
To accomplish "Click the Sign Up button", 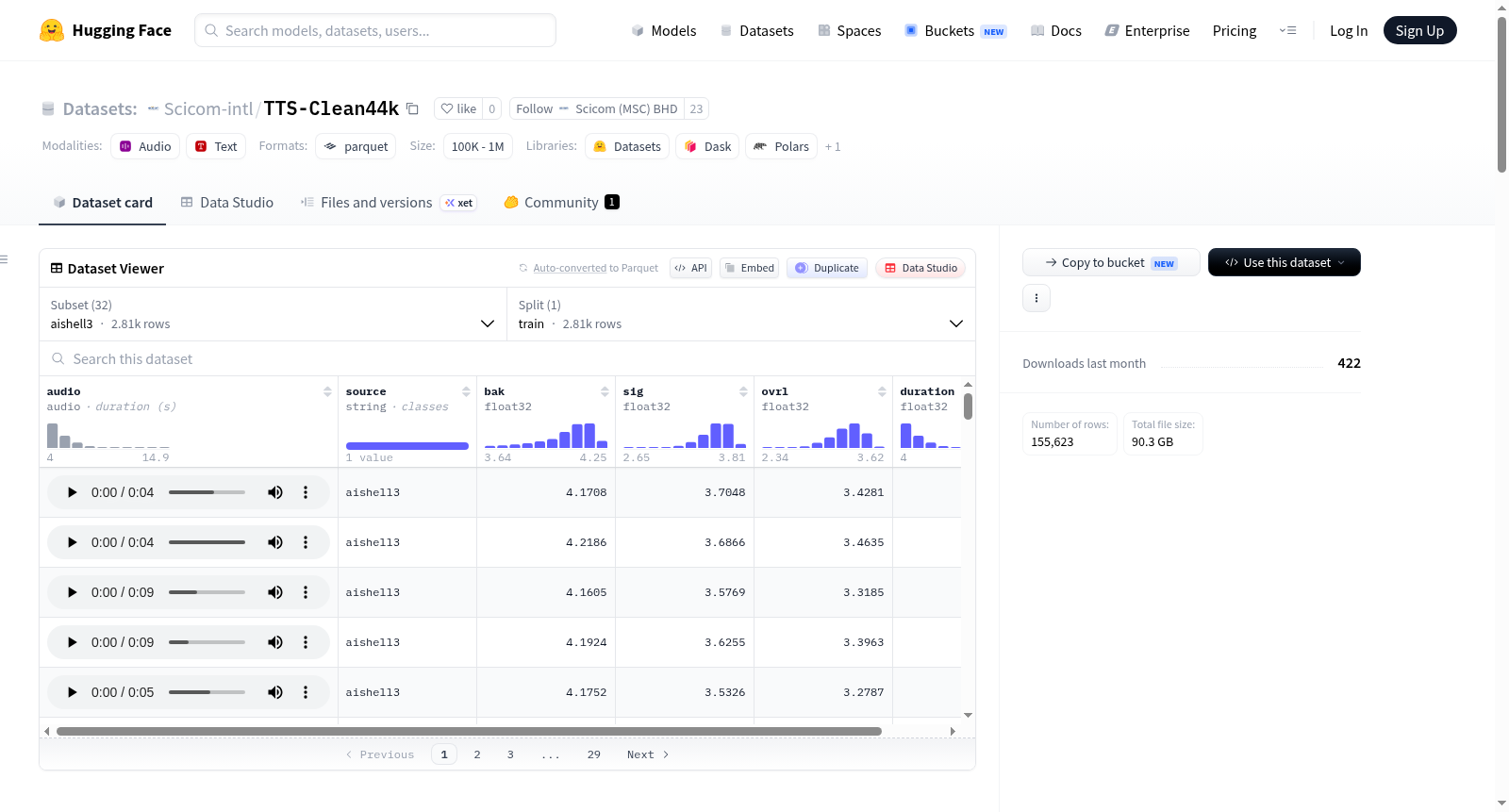I will pos(1419,30).
